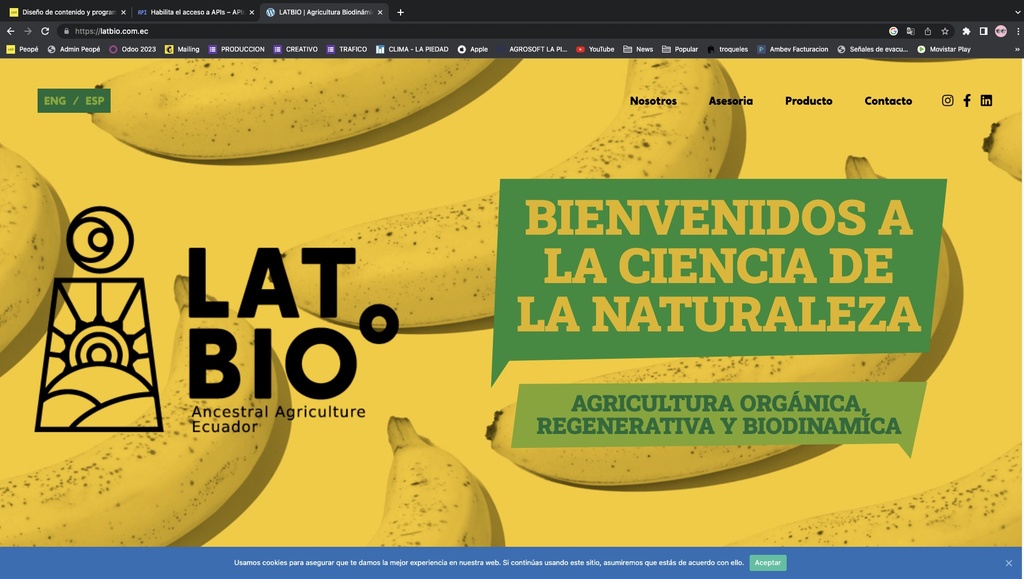Switch site language to ESP
Viewport: 1024px width, 579px height.
pyautogui.click(x=95, y=101)
